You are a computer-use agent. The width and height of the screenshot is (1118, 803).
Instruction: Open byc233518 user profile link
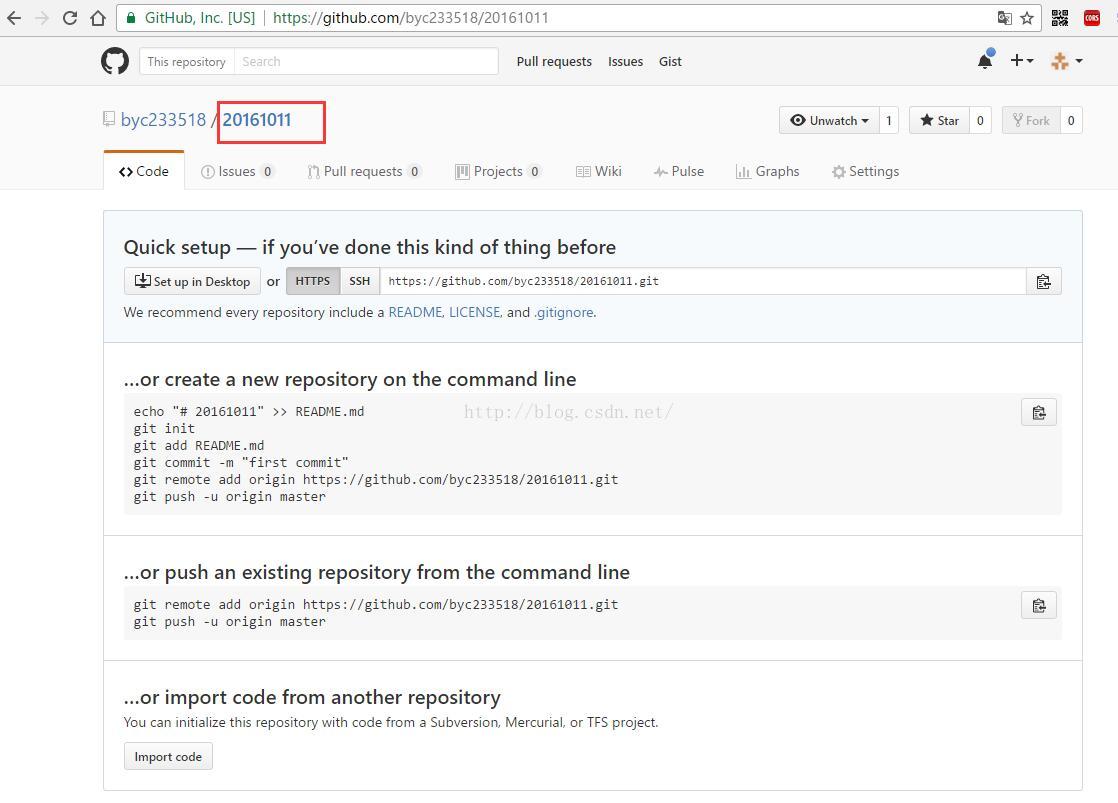pyautogui.click(x=163, y=120)
